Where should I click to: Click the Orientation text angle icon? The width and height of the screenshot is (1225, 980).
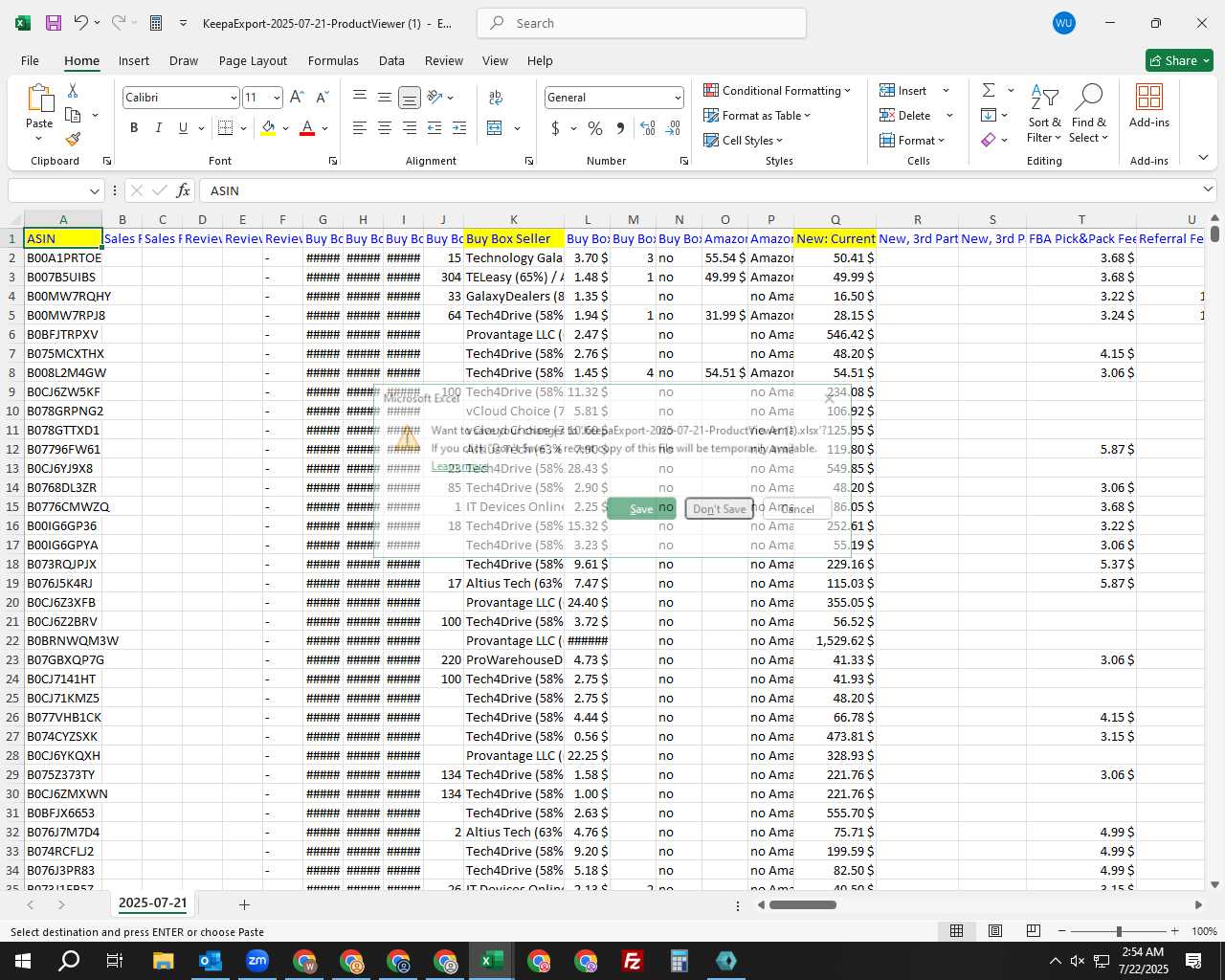435,98
